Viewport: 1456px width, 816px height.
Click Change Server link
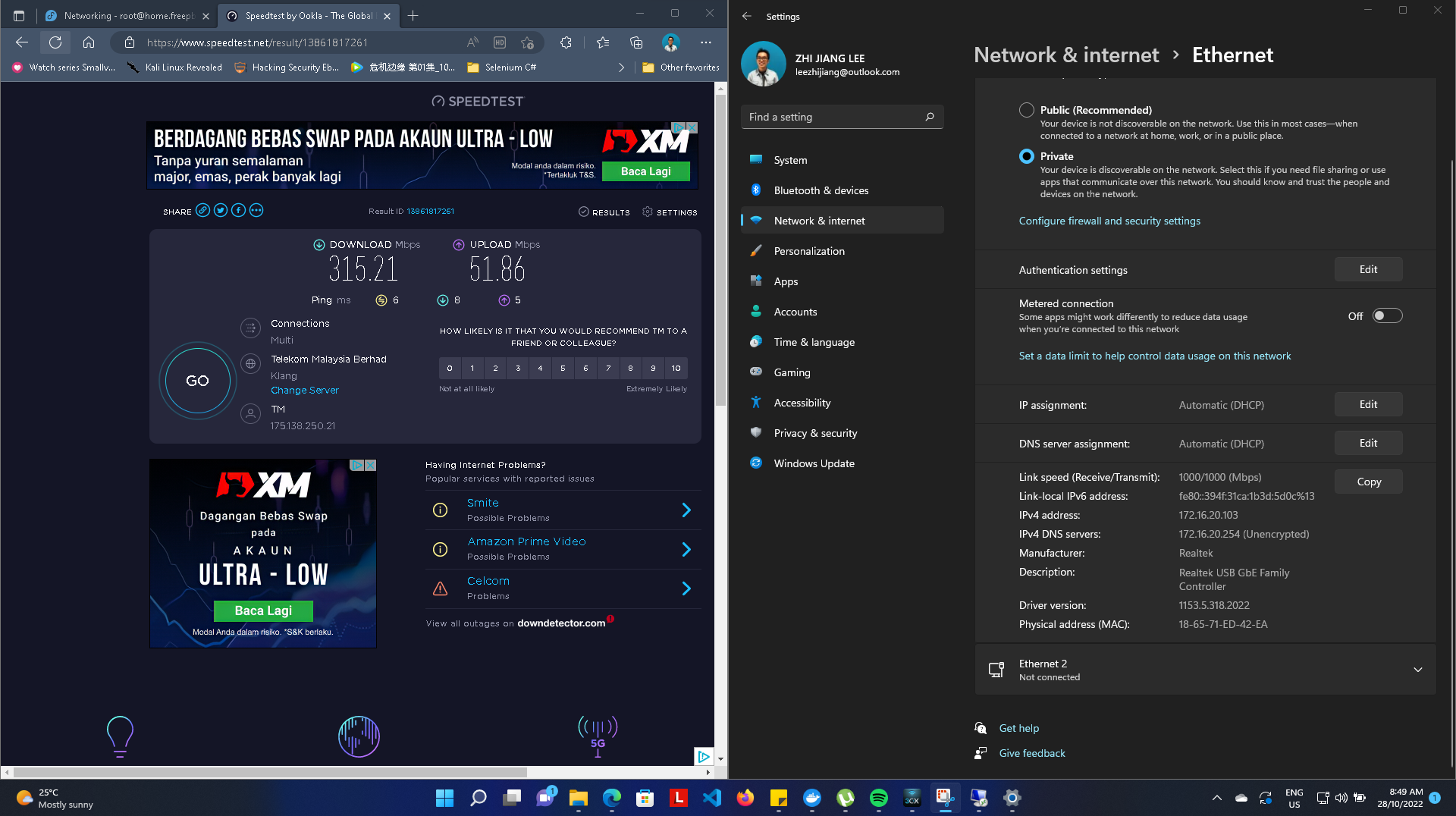(305, 391)
